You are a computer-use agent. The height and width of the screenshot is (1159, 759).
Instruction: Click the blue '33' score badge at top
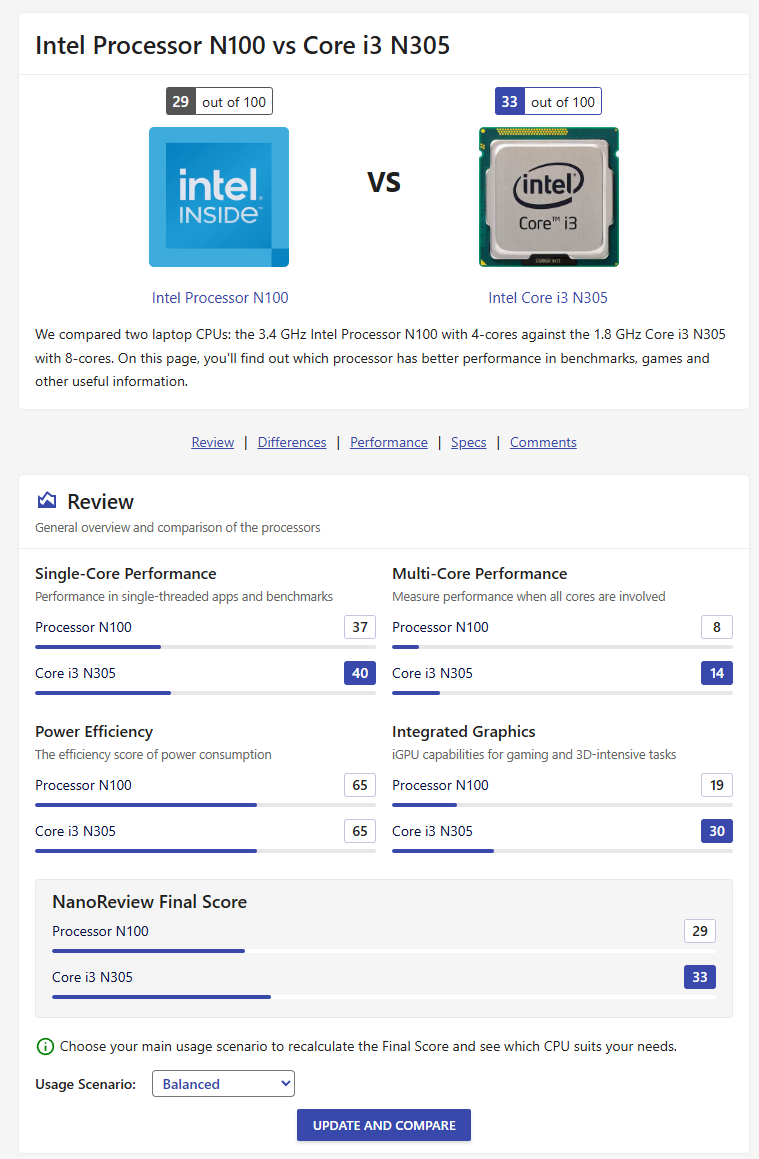tap(511, 100)
